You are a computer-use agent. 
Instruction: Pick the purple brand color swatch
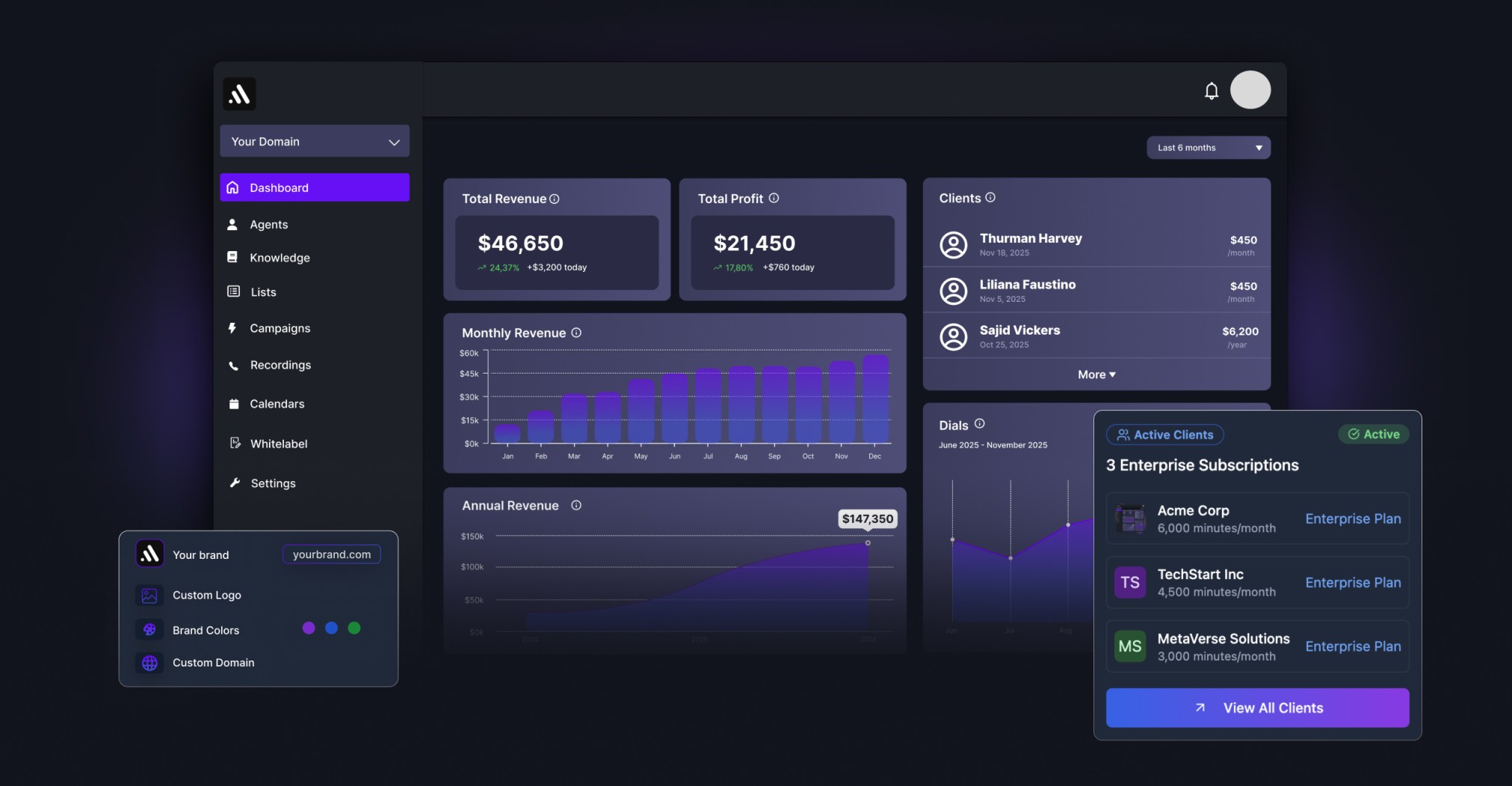(309, 628)
